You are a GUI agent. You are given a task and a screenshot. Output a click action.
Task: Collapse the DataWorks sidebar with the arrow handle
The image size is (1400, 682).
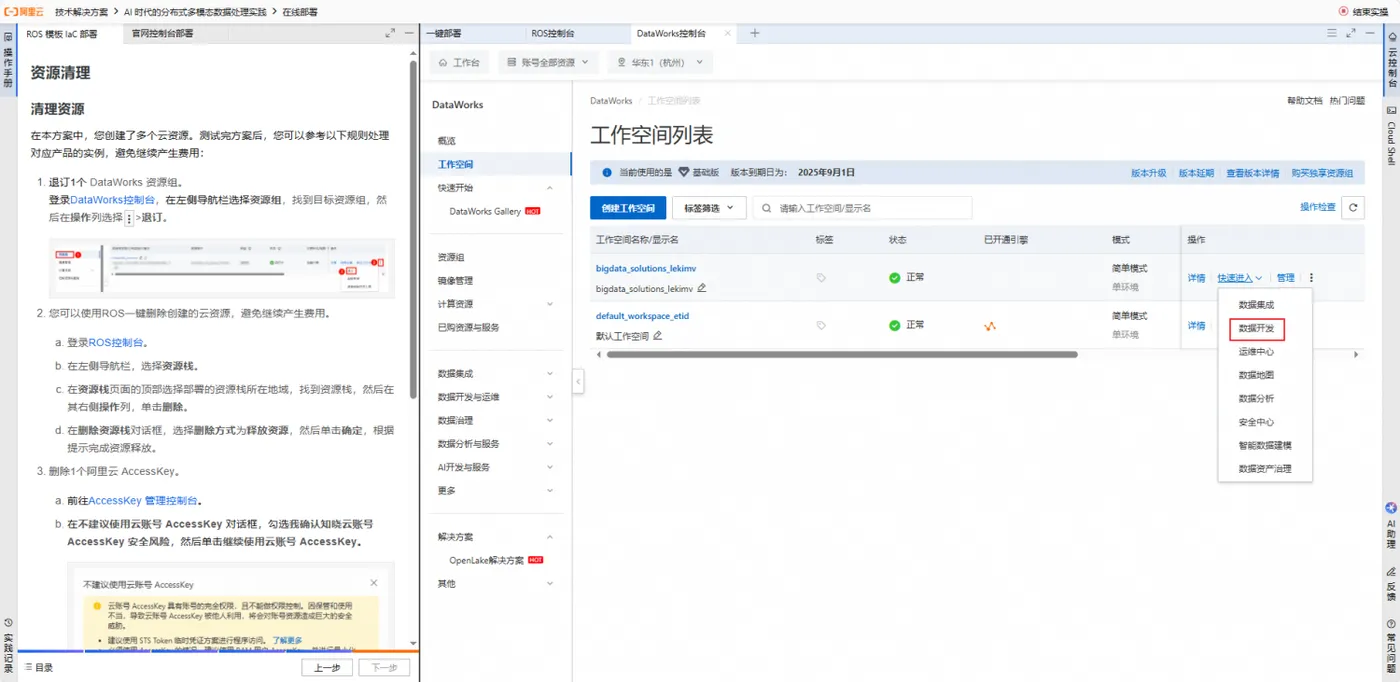point(577,381)
